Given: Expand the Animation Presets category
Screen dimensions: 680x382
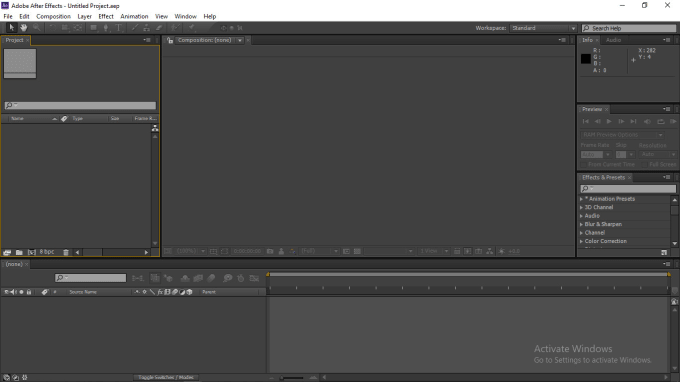Looking at the screenshot, I should click(582, 199).
